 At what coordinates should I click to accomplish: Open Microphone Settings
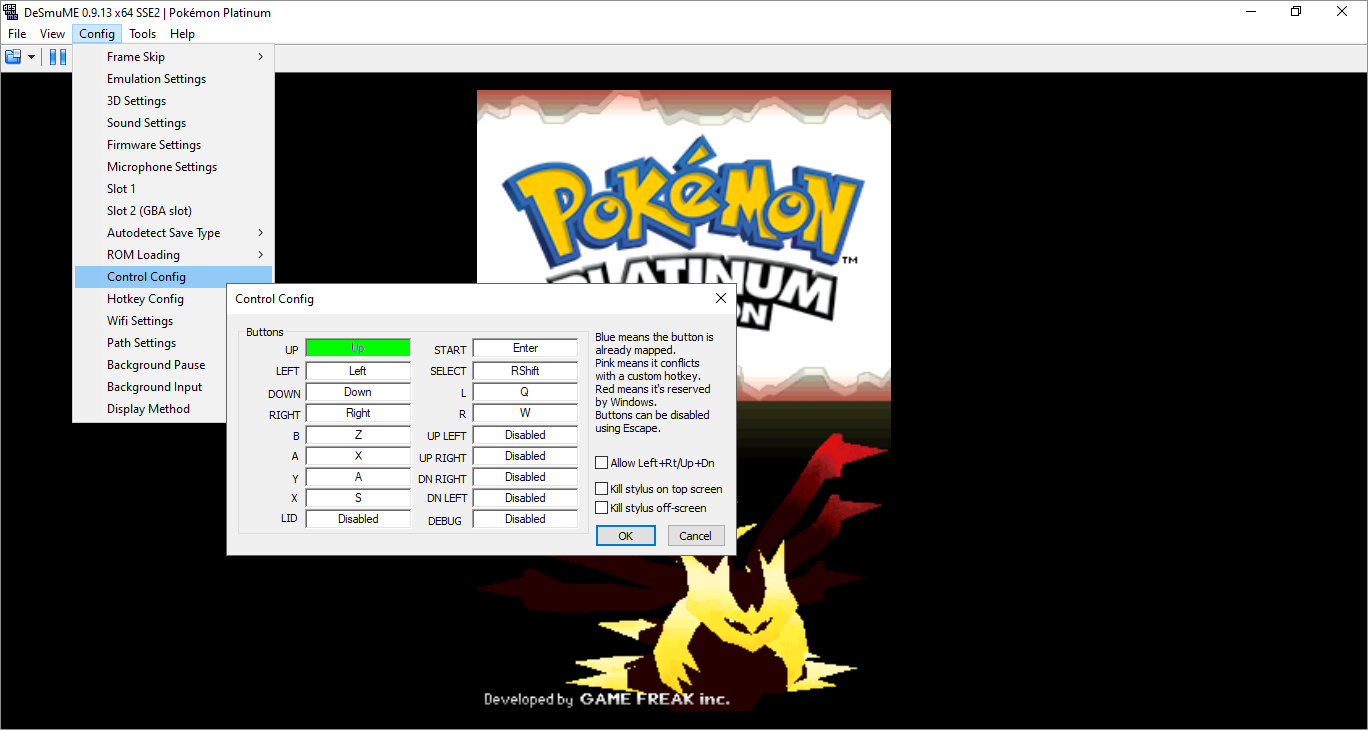pyautogui.click(x=173, y=167)
